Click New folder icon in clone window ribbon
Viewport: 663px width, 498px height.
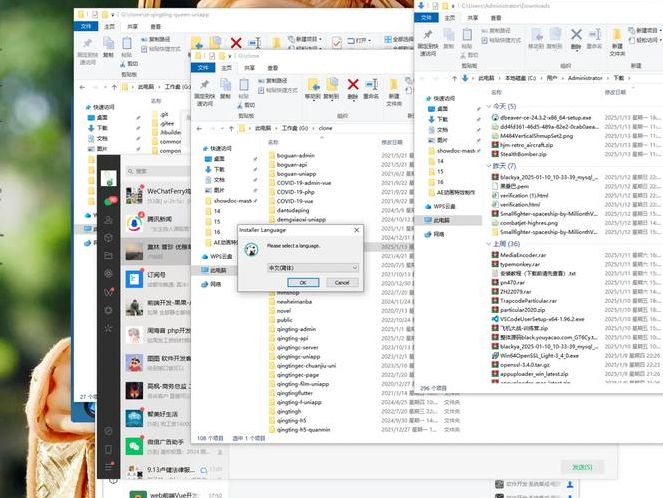(x=393, y=84)
